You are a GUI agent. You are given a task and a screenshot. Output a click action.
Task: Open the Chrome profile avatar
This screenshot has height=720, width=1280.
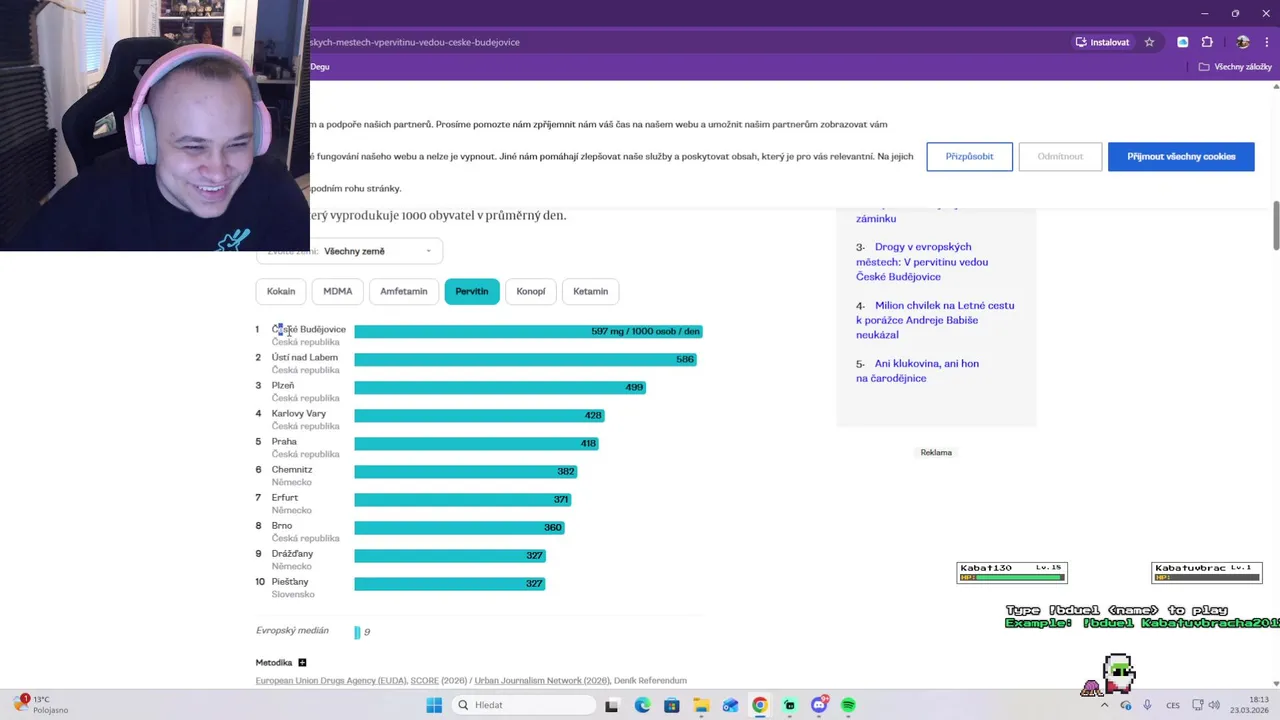(1243, 42)
